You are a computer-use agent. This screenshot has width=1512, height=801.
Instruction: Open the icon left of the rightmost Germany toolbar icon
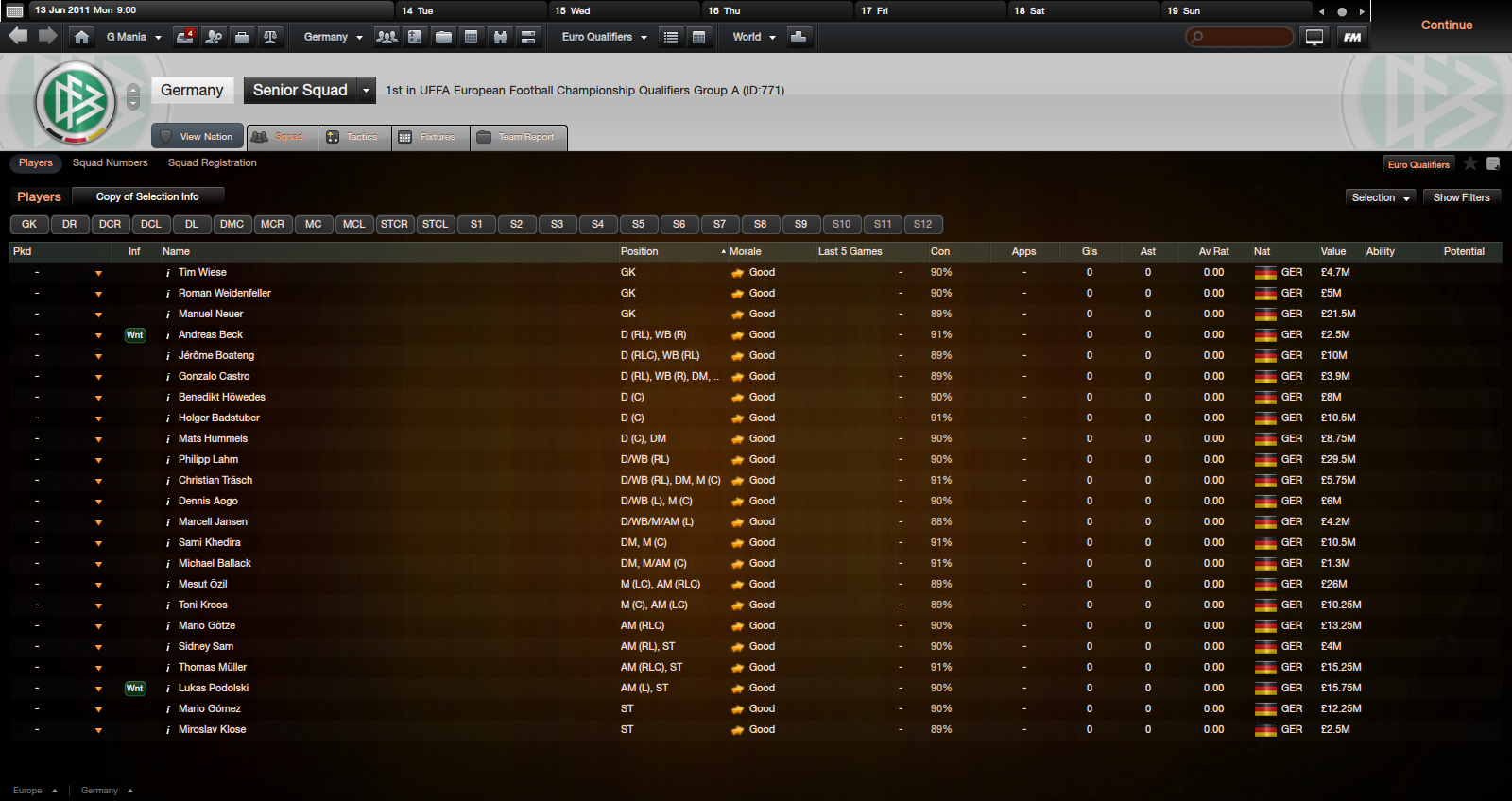[500, 37]
